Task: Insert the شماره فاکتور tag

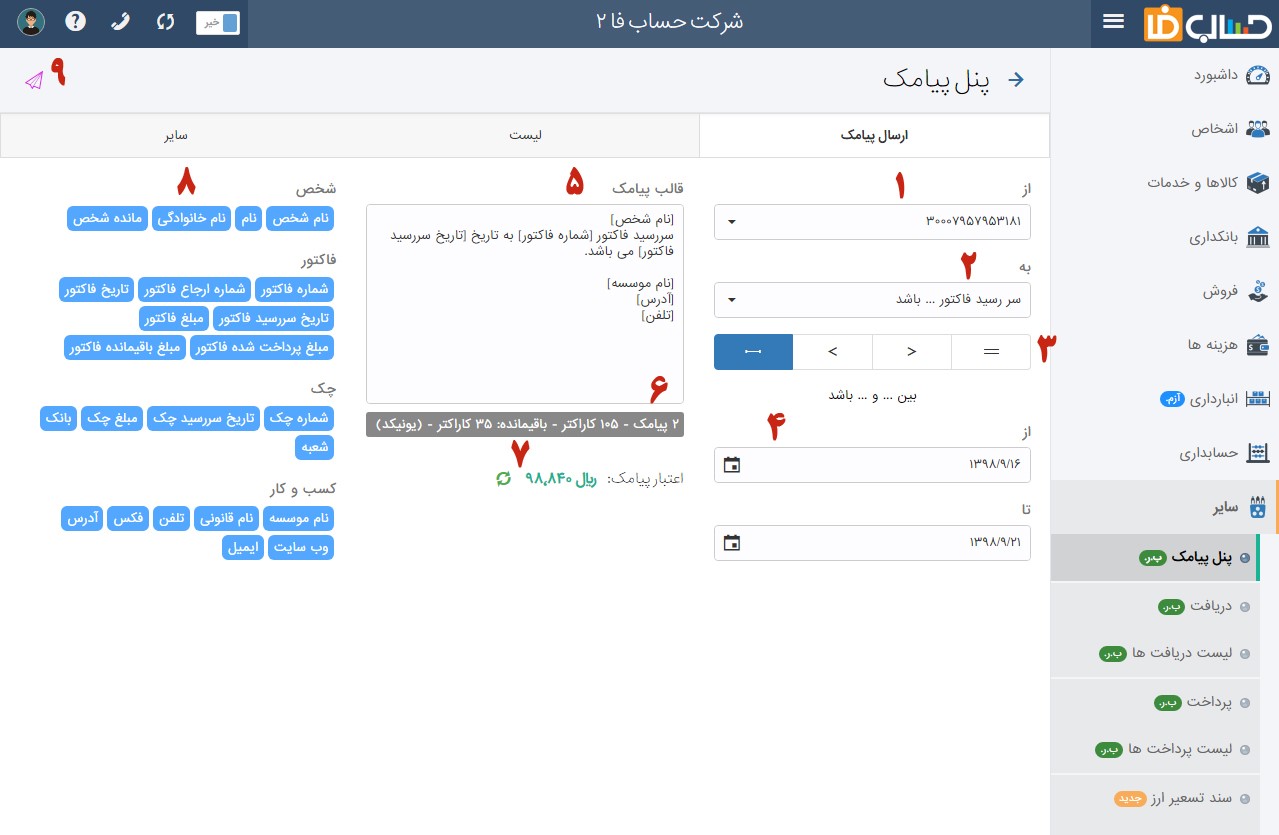Action: pos(295,290)
